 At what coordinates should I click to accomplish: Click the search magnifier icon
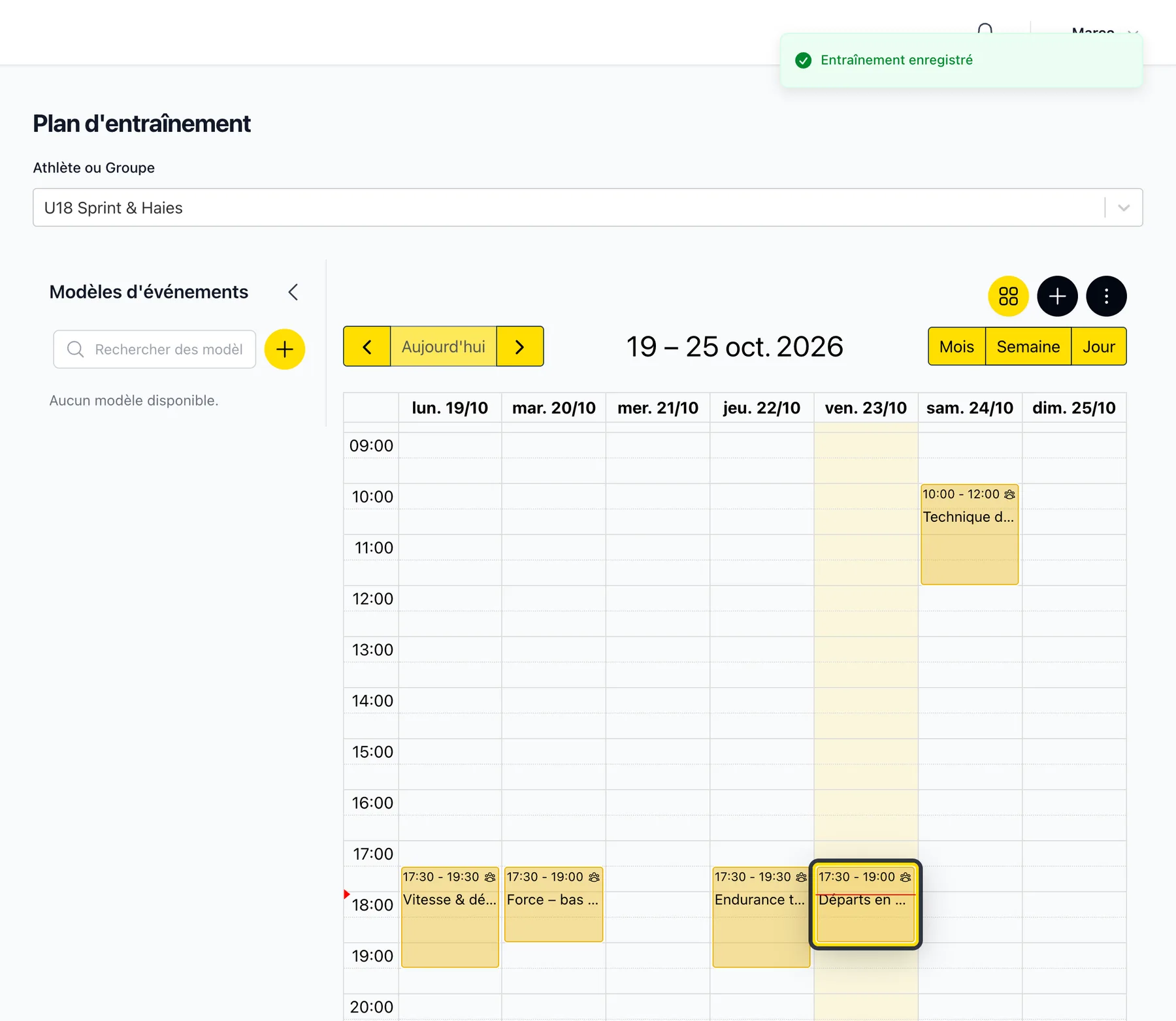[76, 349]
